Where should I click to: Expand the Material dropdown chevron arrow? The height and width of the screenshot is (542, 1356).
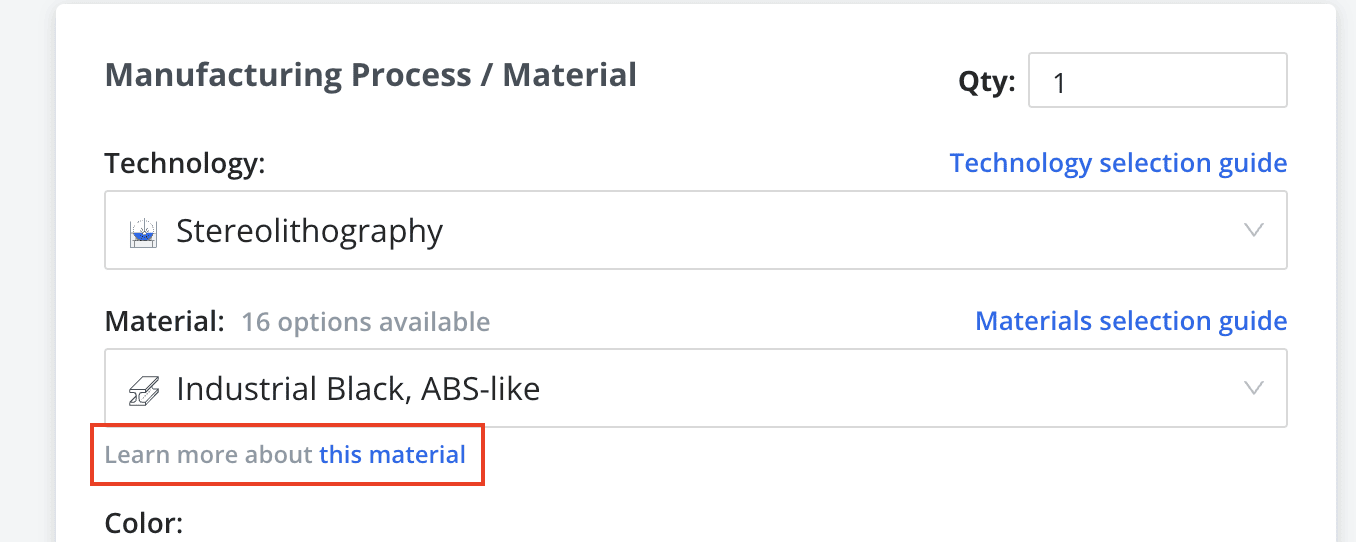click(1253, 388)
